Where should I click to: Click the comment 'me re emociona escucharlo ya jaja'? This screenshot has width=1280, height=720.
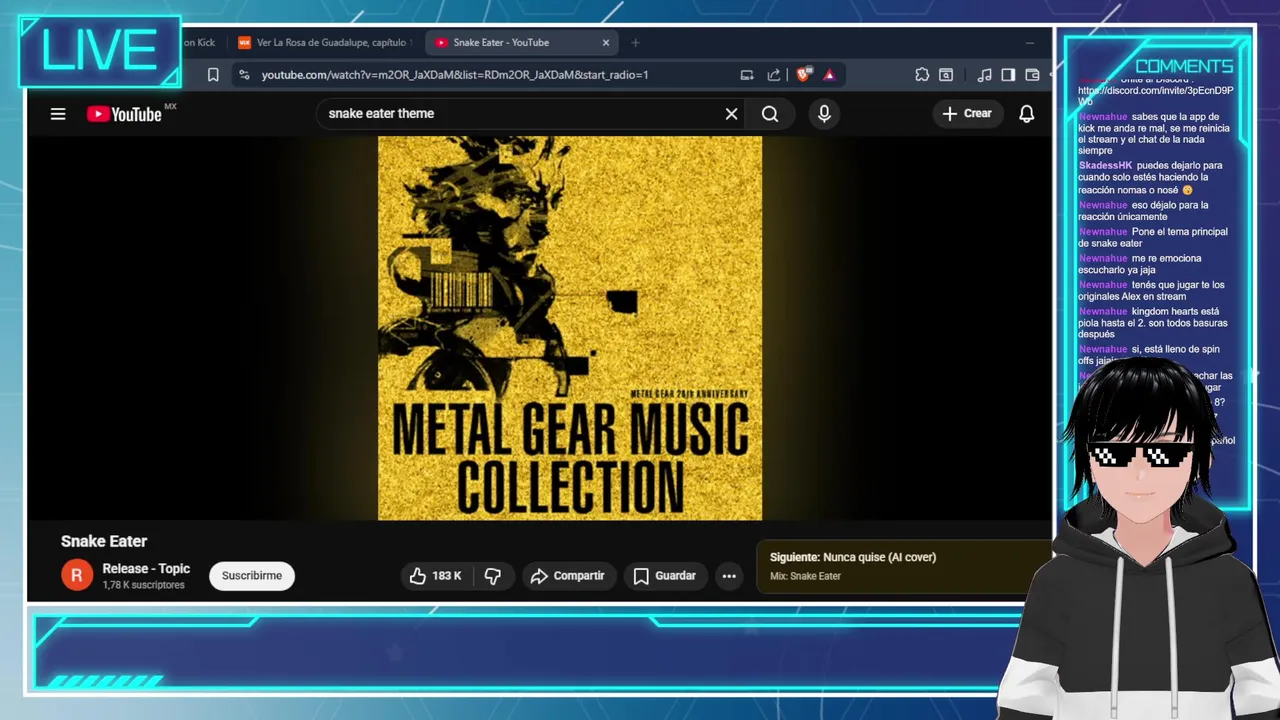click(x=1140, y=264)
